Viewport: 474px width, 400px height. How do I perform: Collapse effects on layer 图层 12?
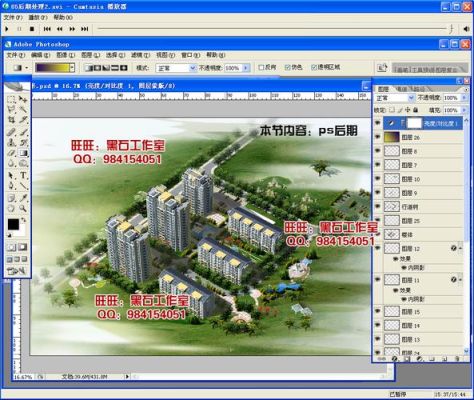pyautogui.click(x=460, y=248)
